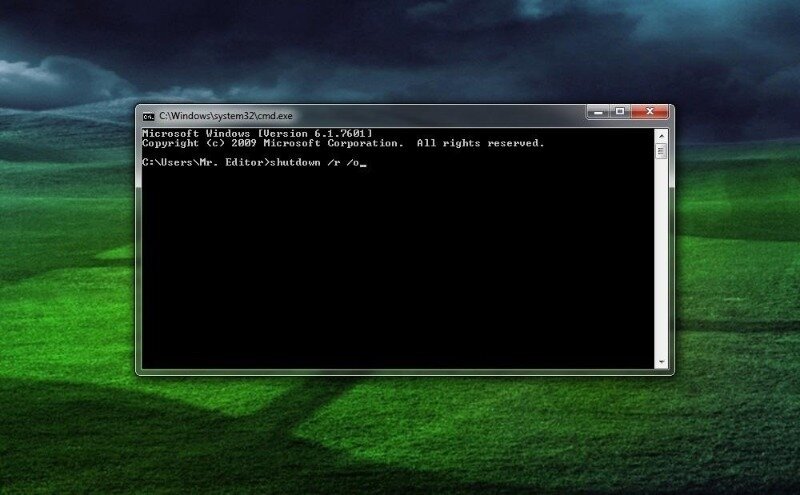Click the typed command "shutdown /r /o"
The height and width of the screenshot is (495, 800).
(314, 162)
